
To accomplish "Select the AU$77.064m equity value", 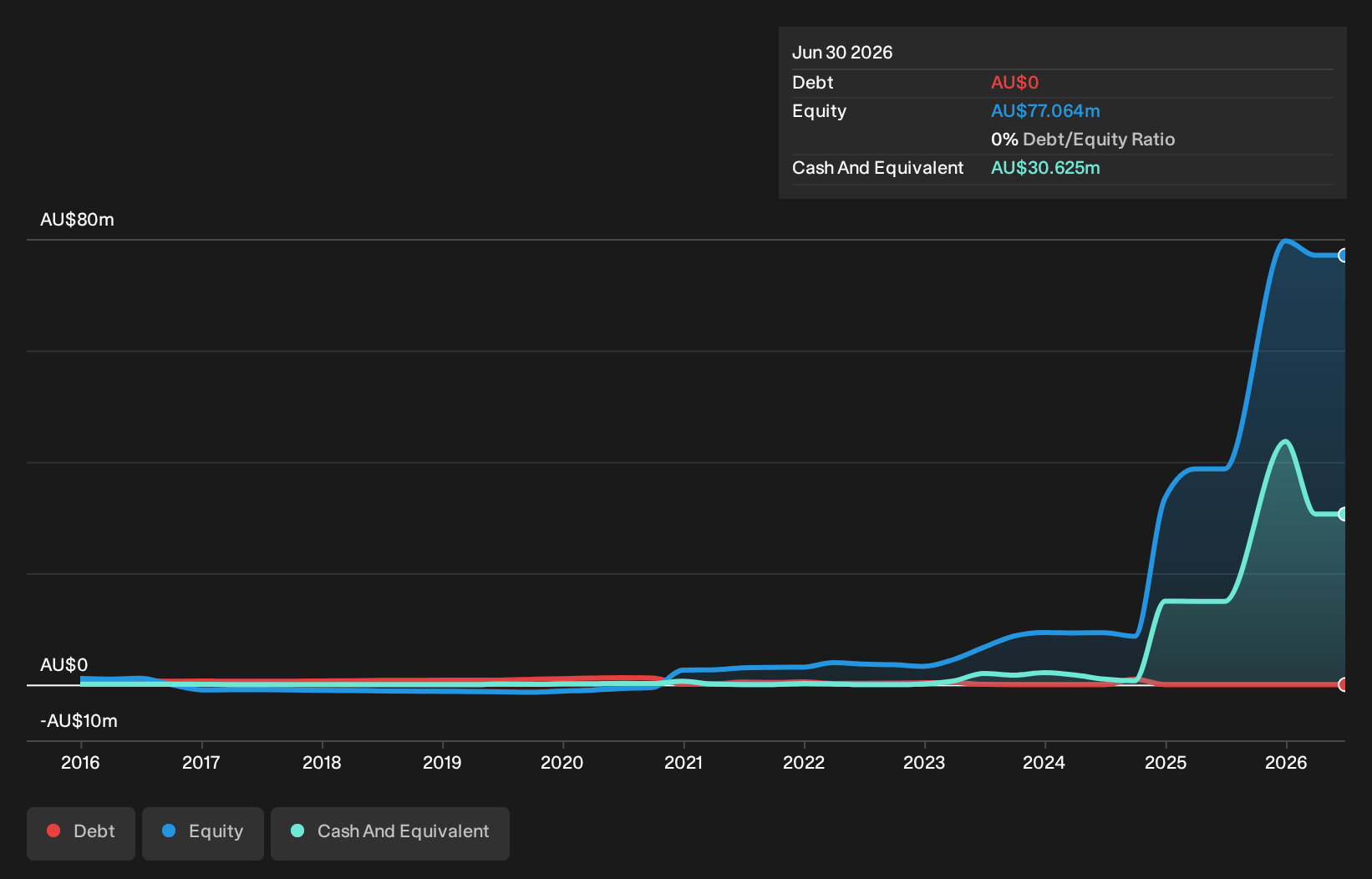I will (x=1045, y=111).
